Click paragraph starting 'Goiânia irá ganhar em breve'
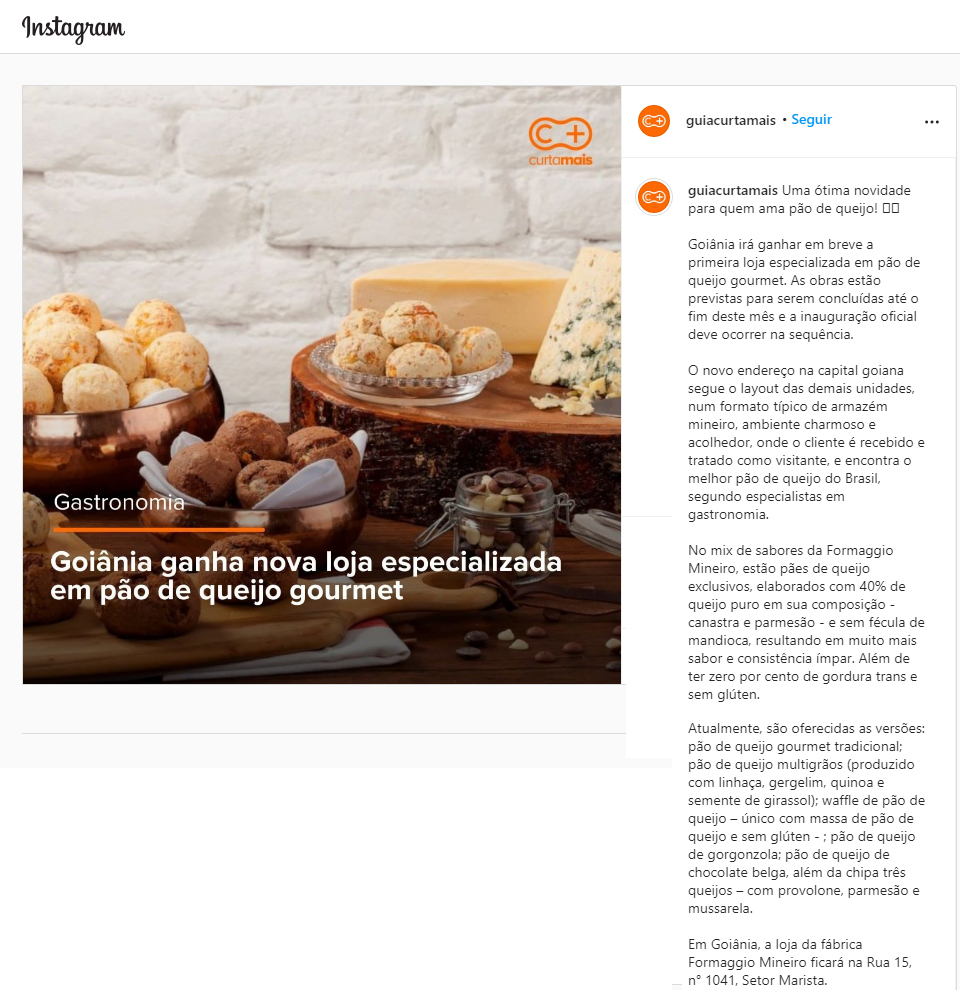Image resolution: width=960 pixels, height=990 pixels. coord(803,289)
